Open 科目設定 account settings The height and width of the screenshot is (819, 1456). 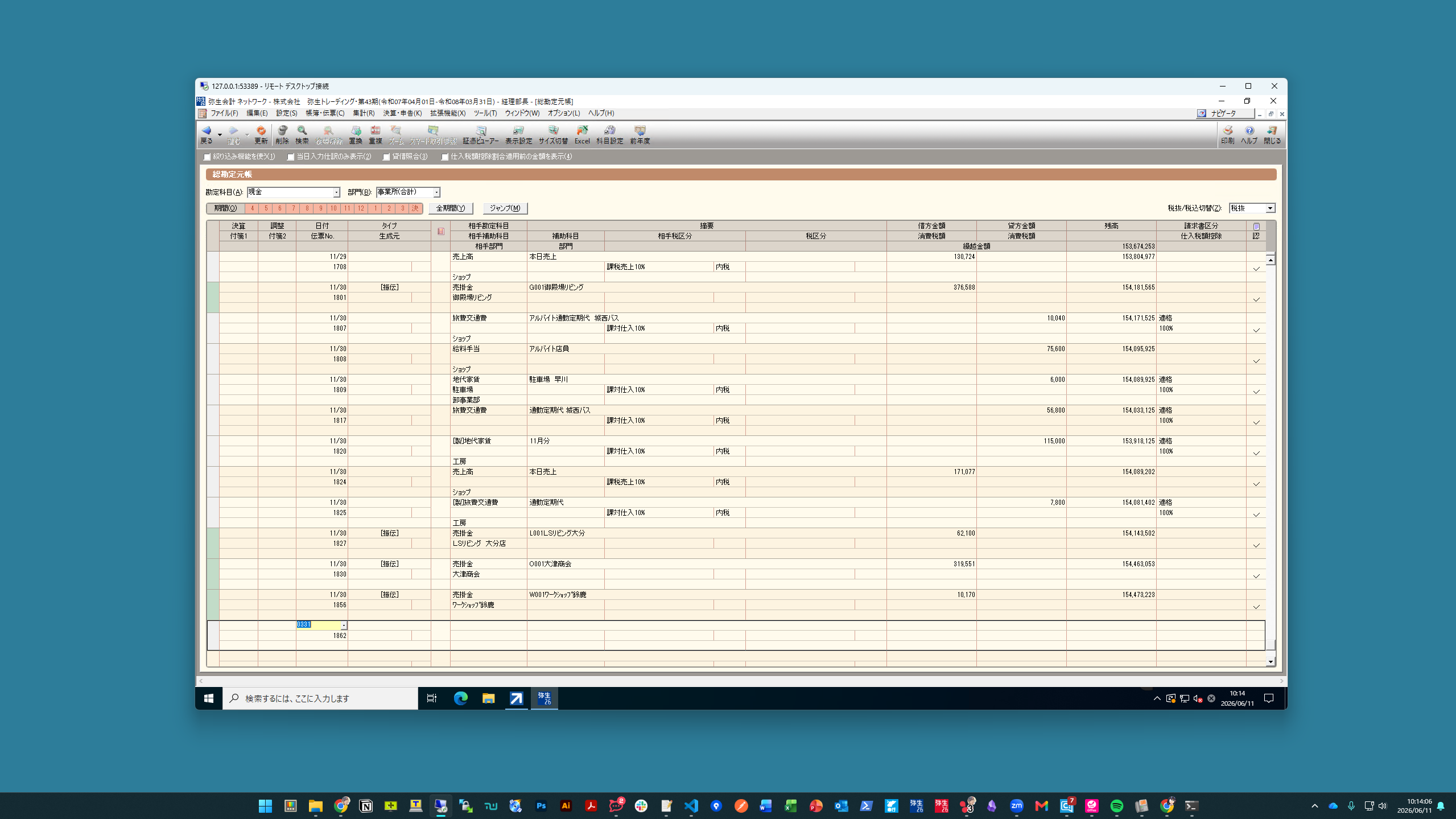609,134
